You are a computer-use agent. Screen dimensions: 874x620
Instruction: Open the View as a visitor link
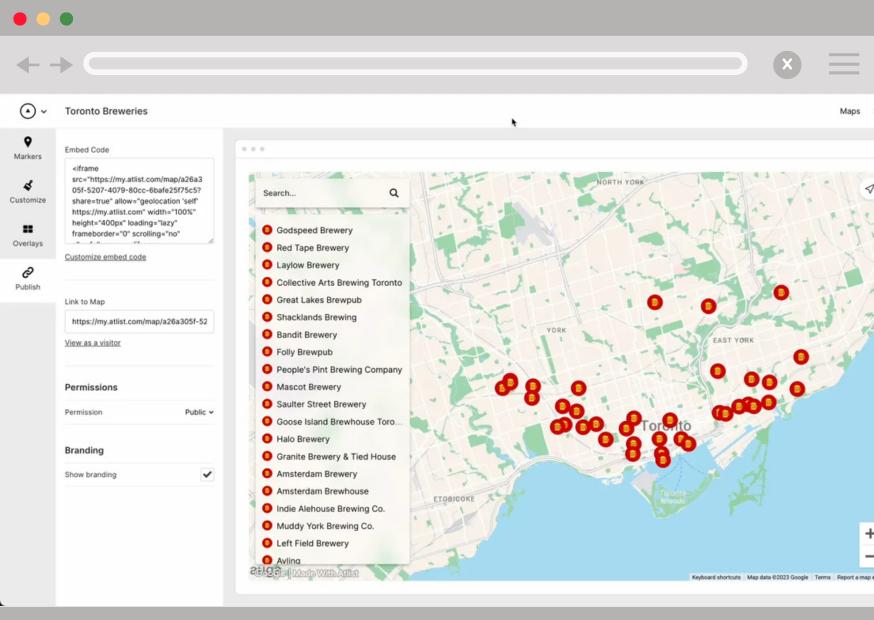(x=92, y=342)
